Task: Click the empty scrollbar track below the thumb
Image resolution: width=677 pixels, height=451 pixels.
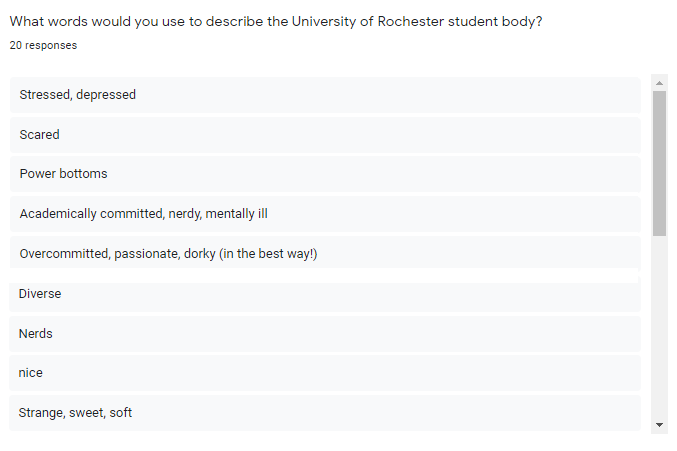Action: (659, 330)
